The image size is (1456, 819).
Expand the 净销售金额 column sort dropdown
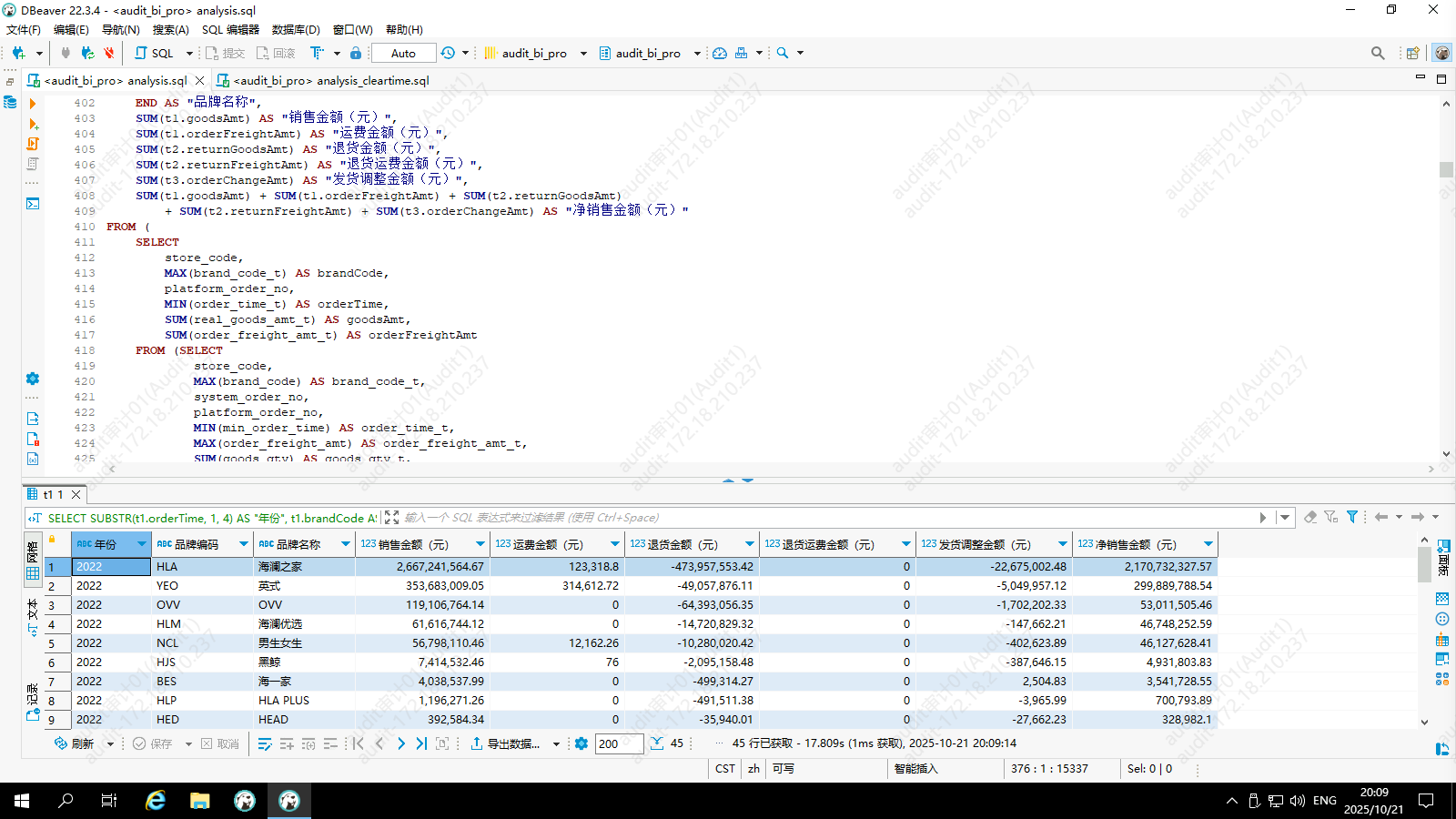(1208, 544)
